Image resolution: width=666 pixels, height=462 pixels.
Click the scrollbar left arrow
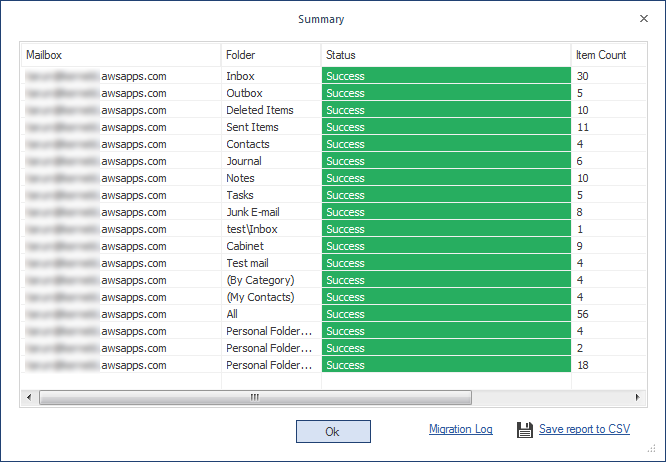[29, 397]
